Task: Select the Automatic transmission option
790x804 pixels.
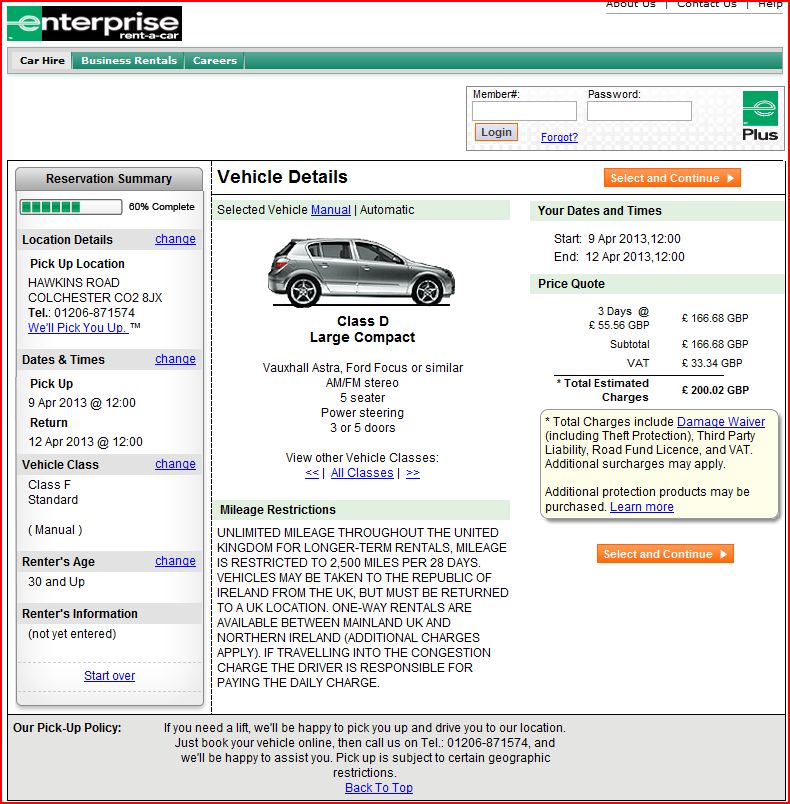Action: [387, 210]
